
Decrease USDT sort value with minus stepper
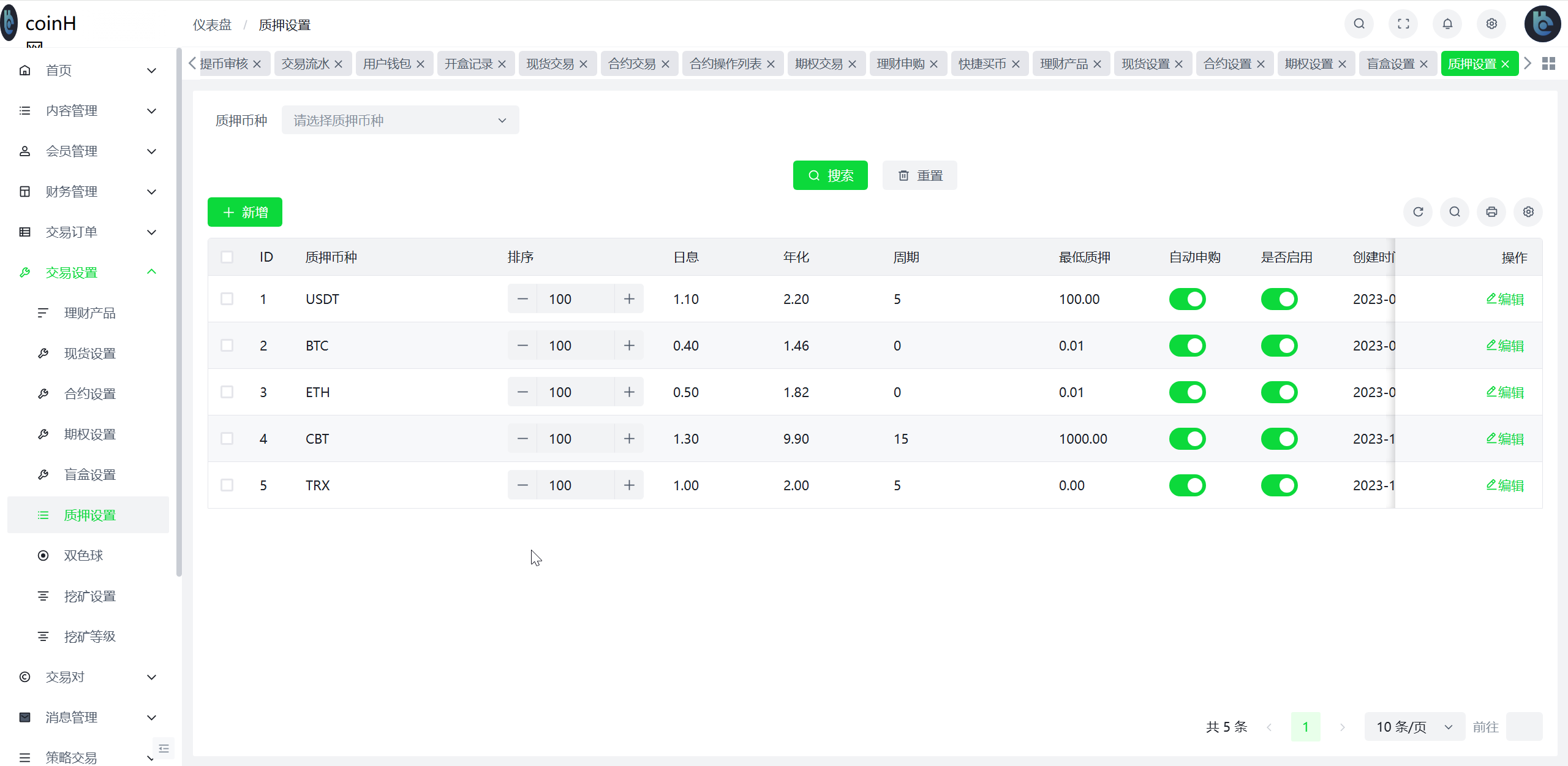(x=522, y=298)
